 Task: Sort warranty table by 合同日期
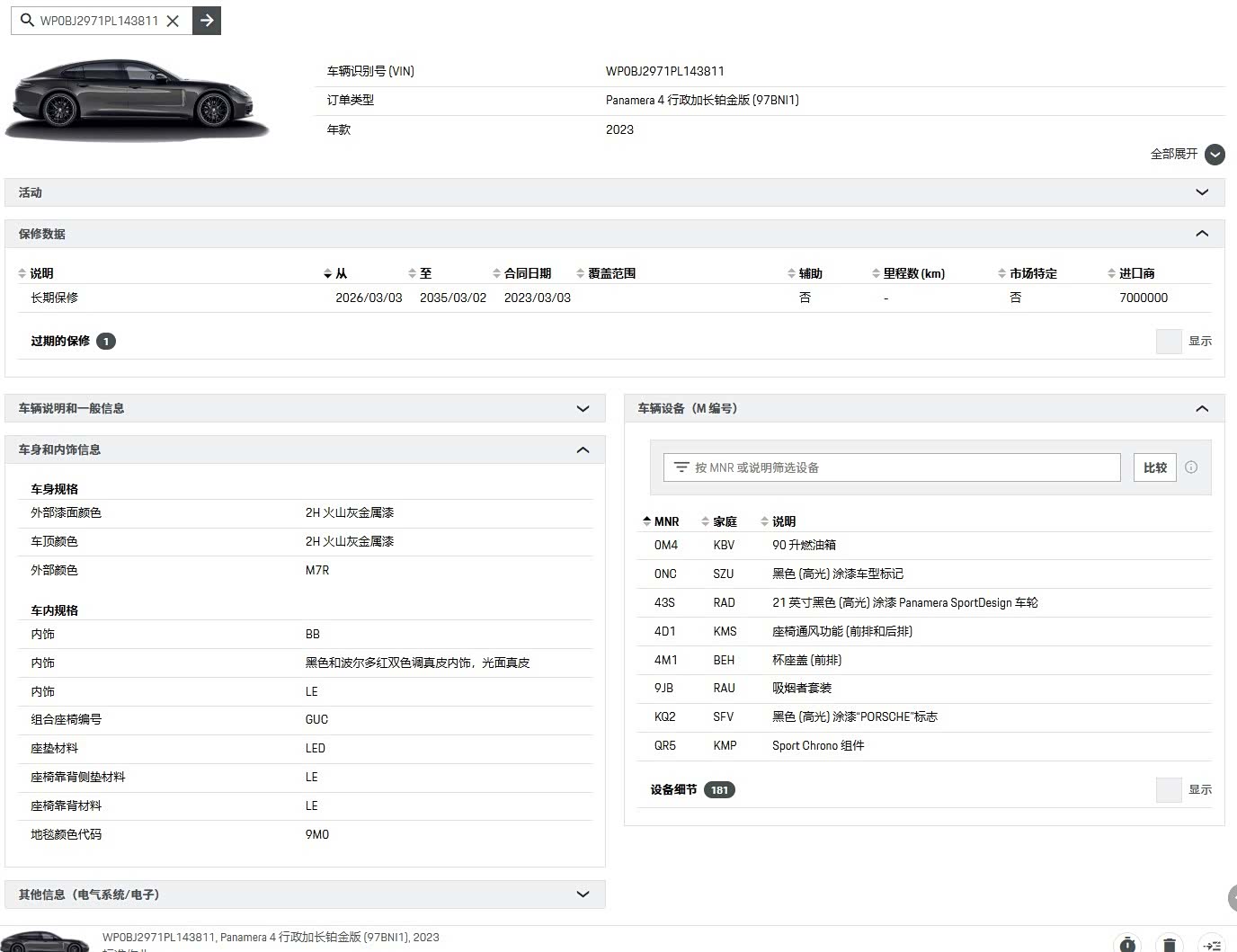[x=522, y=273]
